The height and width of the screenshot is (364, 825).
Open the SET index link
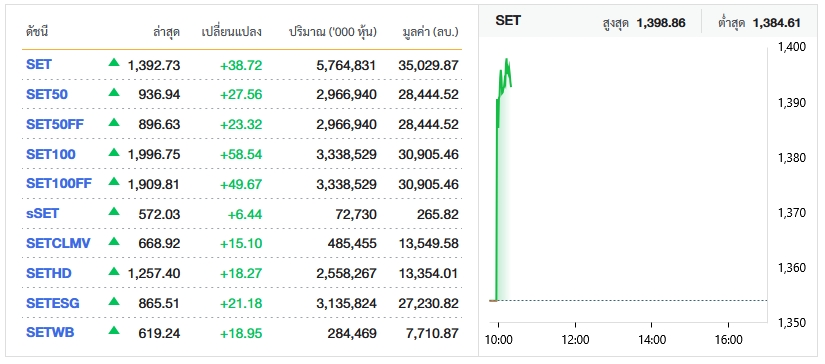click(39, 64)
